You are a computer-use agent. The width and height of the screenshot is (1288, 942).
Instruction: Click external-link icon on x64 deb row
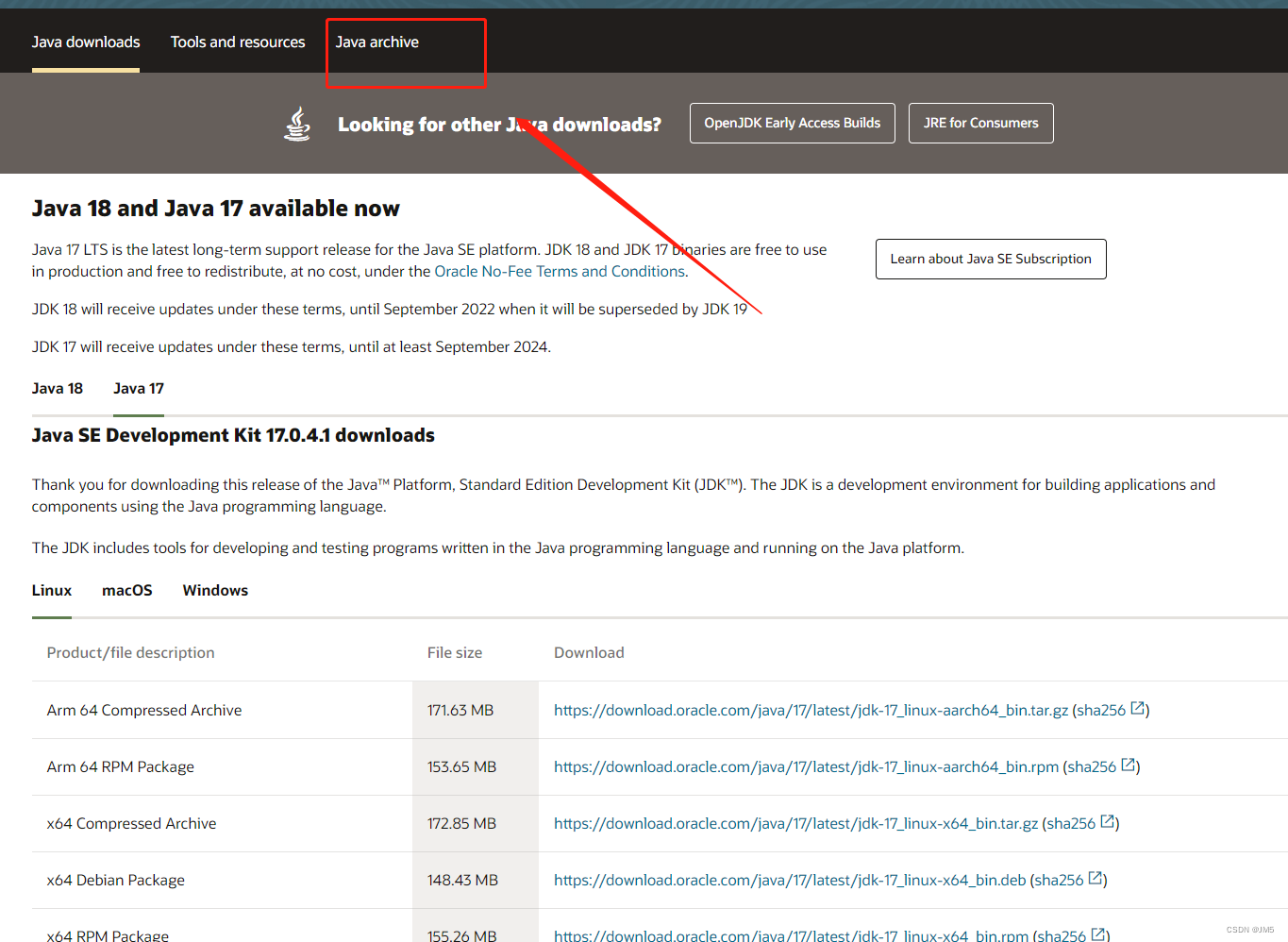1096,878
